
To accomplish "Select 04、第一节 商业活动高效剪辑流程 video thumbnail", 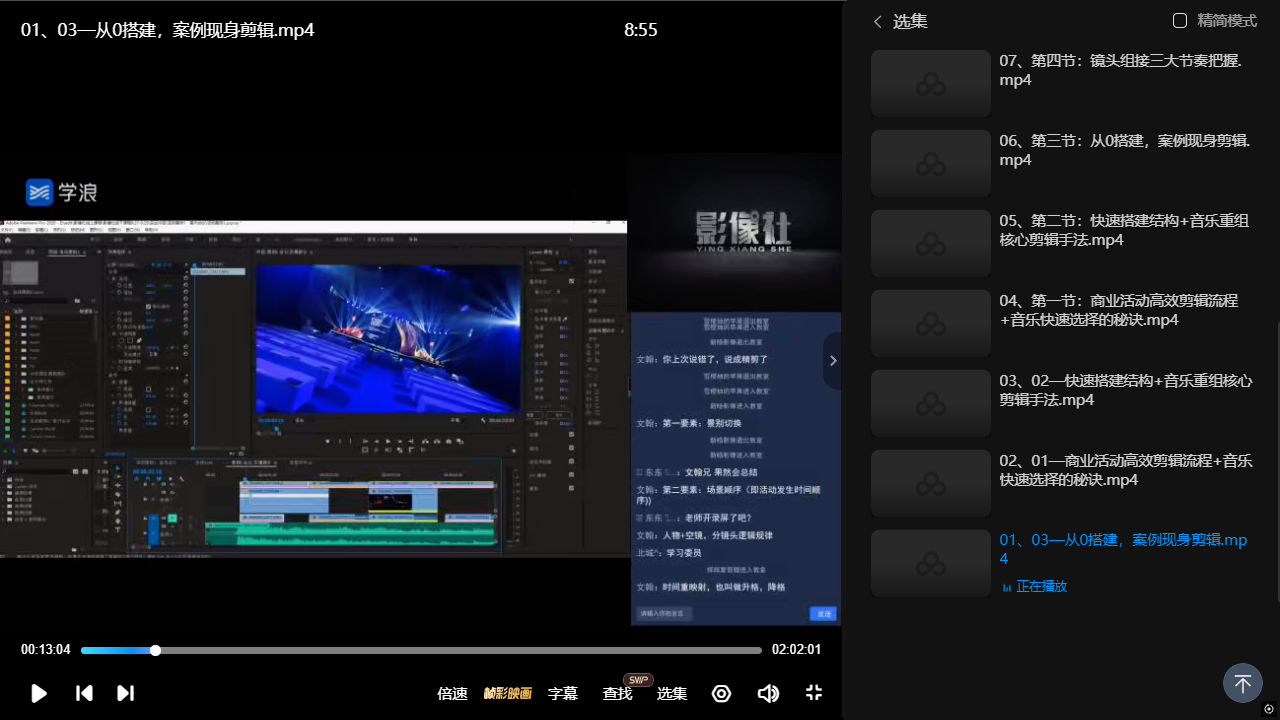I will pyautogui.click(x=931, y=324).
